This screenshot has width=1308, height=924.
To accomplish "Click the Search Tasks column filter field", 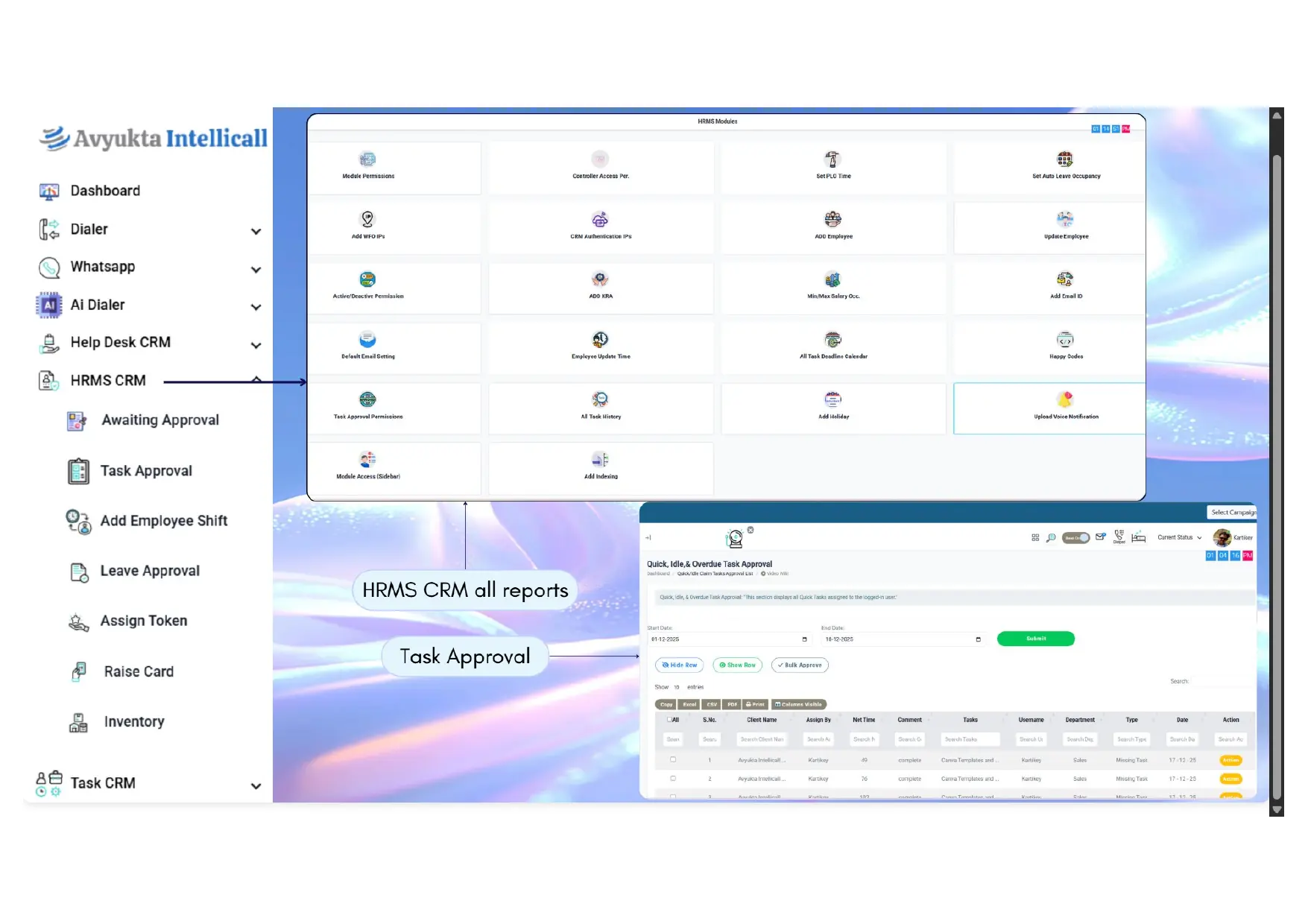I will (970, 739).
